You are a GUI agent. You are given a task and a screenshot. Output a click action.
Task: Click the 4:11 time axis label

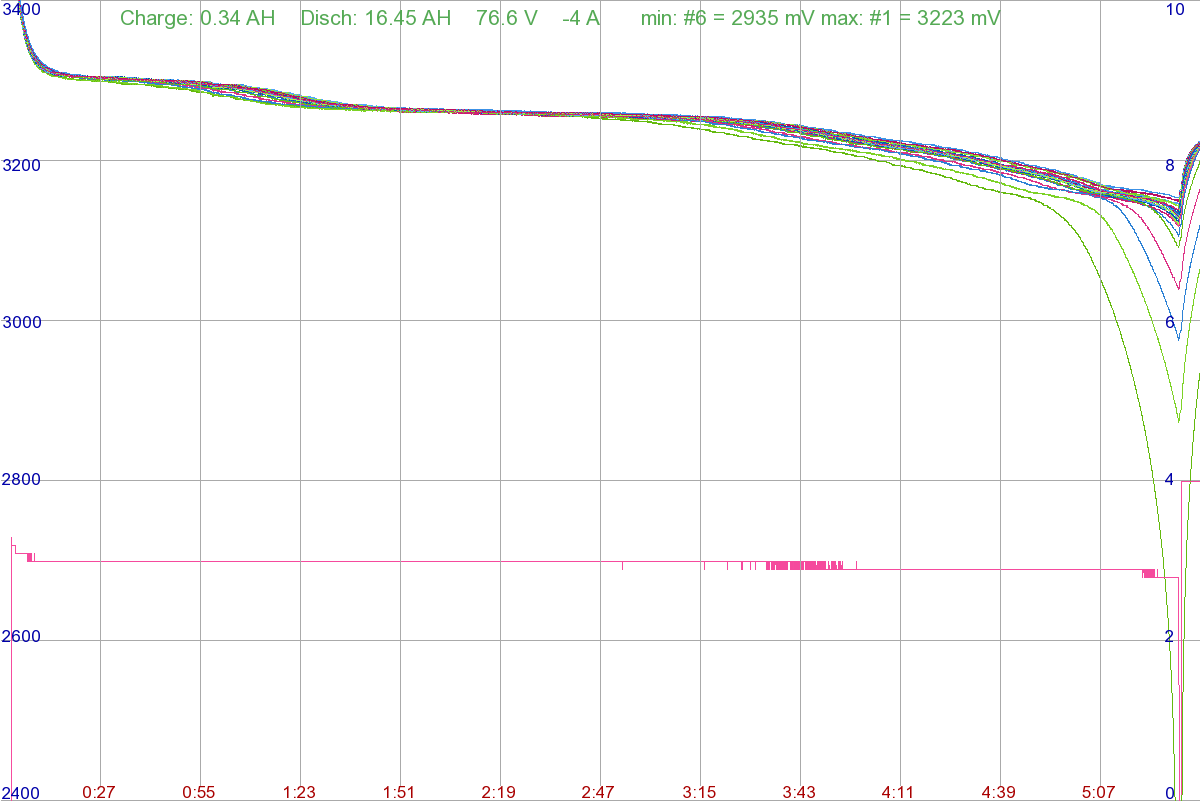coord(899,792)
